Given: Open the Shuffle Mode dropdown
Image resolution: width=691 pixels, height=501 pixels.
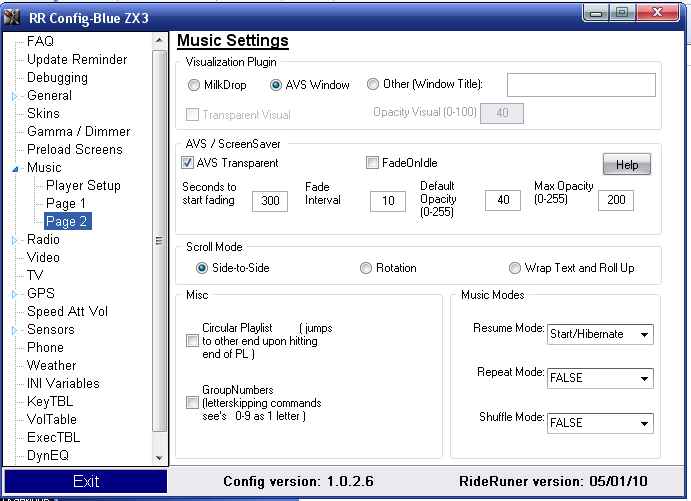Looking at the screenshot, I should pos(600,422).
